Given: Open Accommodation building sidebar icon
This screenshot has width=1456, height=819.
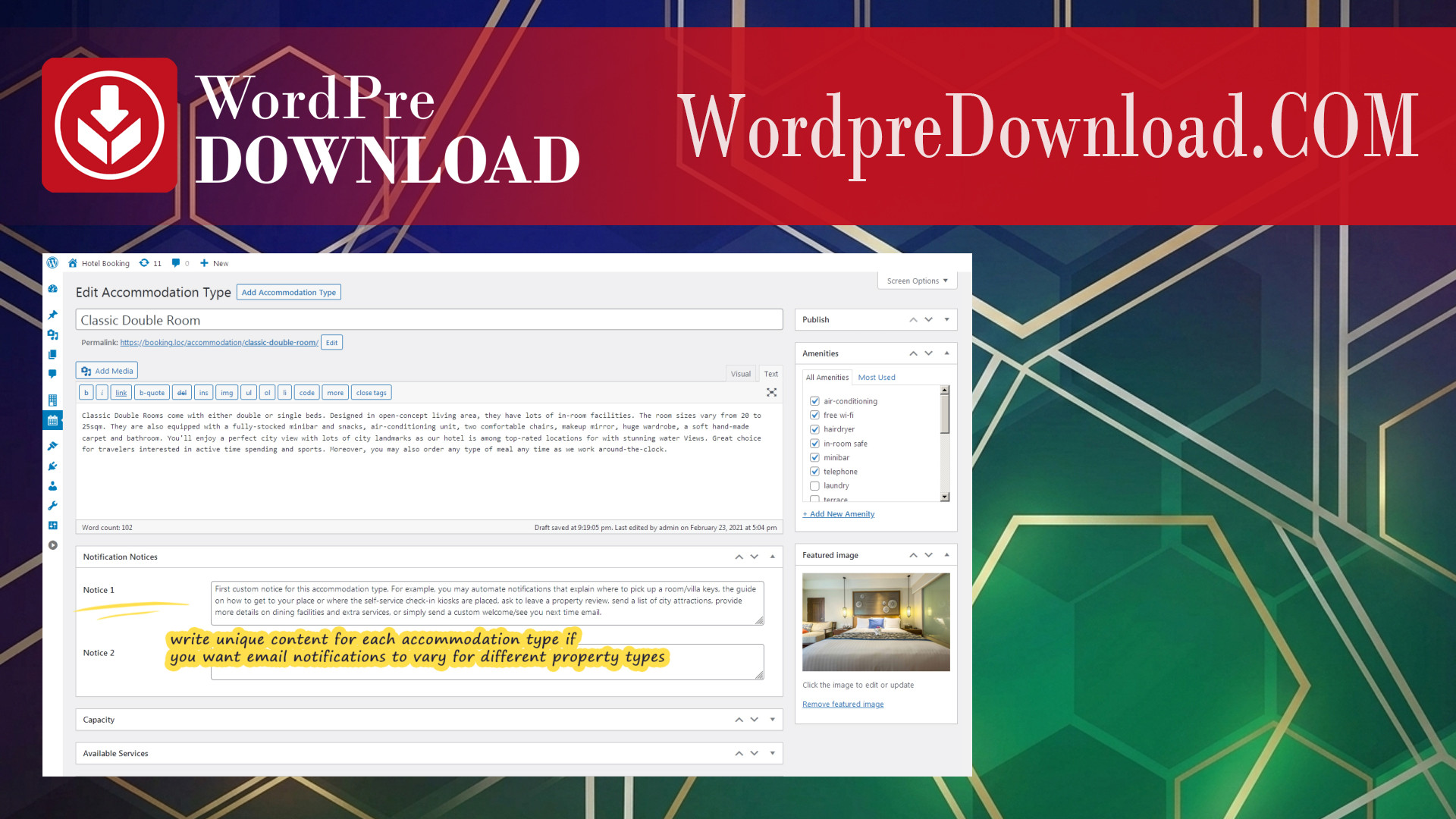Looking at the screenshot, I should tap(52, 400).
